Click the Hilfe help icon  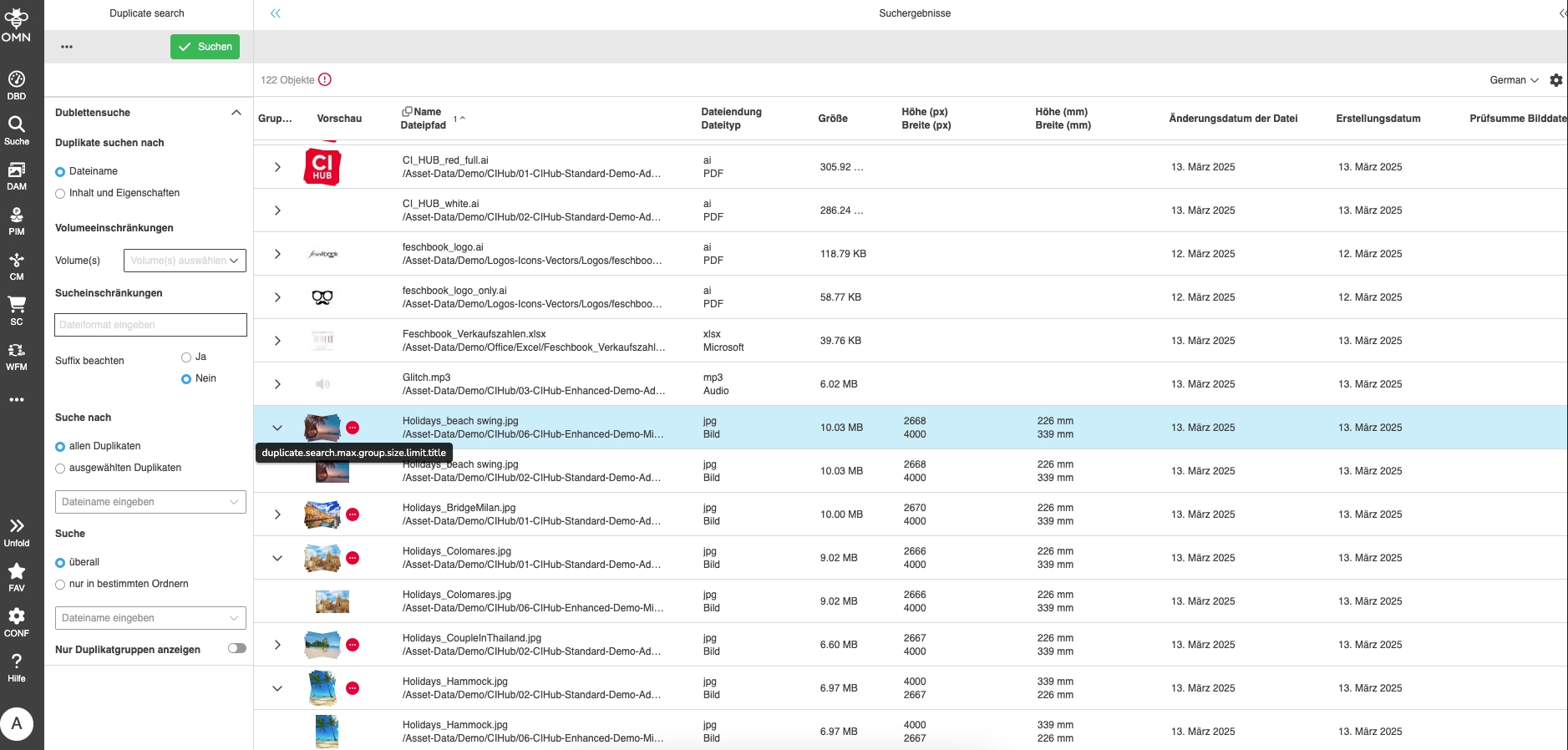17,667
